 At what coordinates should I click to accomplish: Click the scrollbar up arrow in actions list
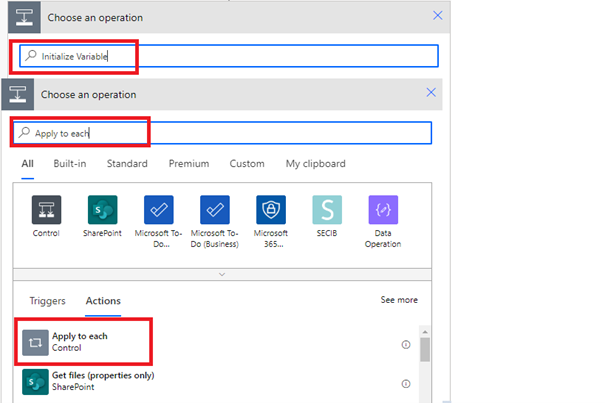pos(425,332)
